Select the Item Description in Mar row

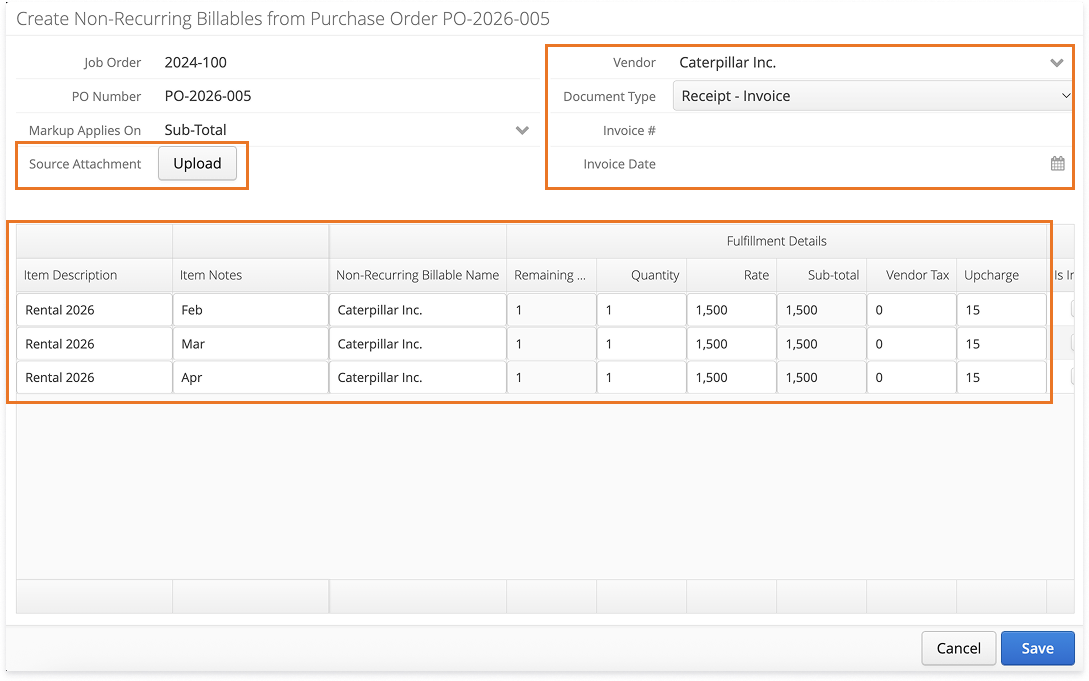(x=94, y=344)
